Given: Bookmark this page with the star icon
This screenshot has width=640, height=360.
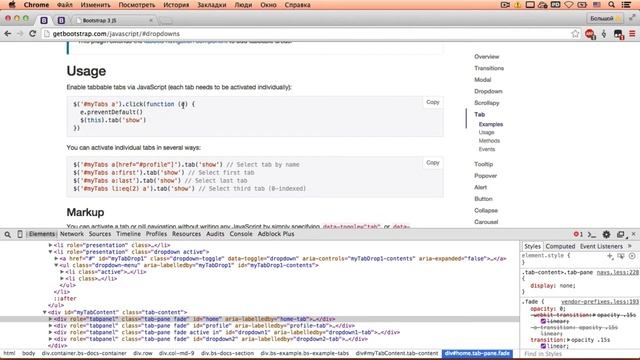Looking at the screenshot, I should coord(575,34).
